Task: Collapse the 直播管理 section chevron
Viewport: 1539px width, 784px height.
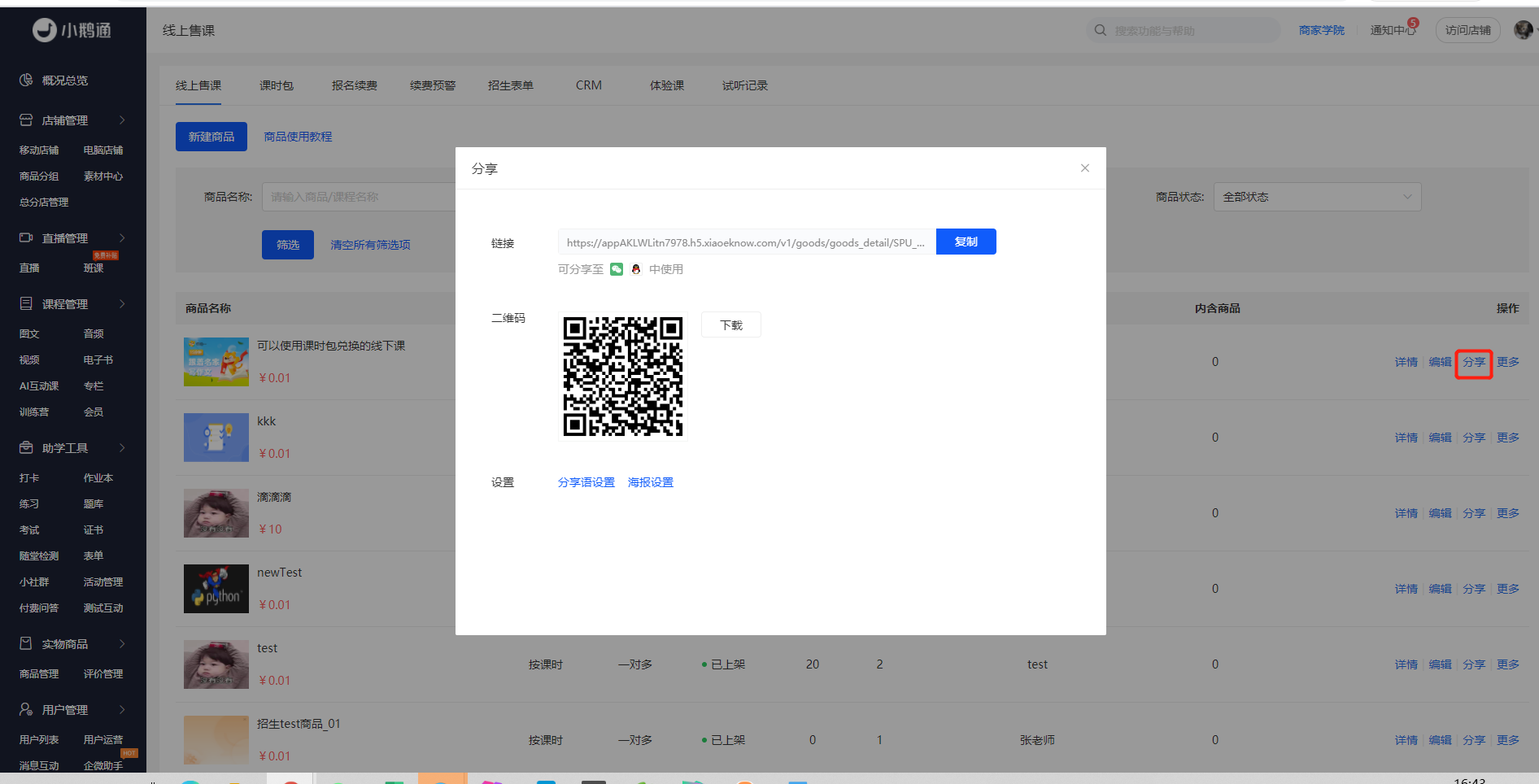Action: pyautogui.click(x=122, y=237)
